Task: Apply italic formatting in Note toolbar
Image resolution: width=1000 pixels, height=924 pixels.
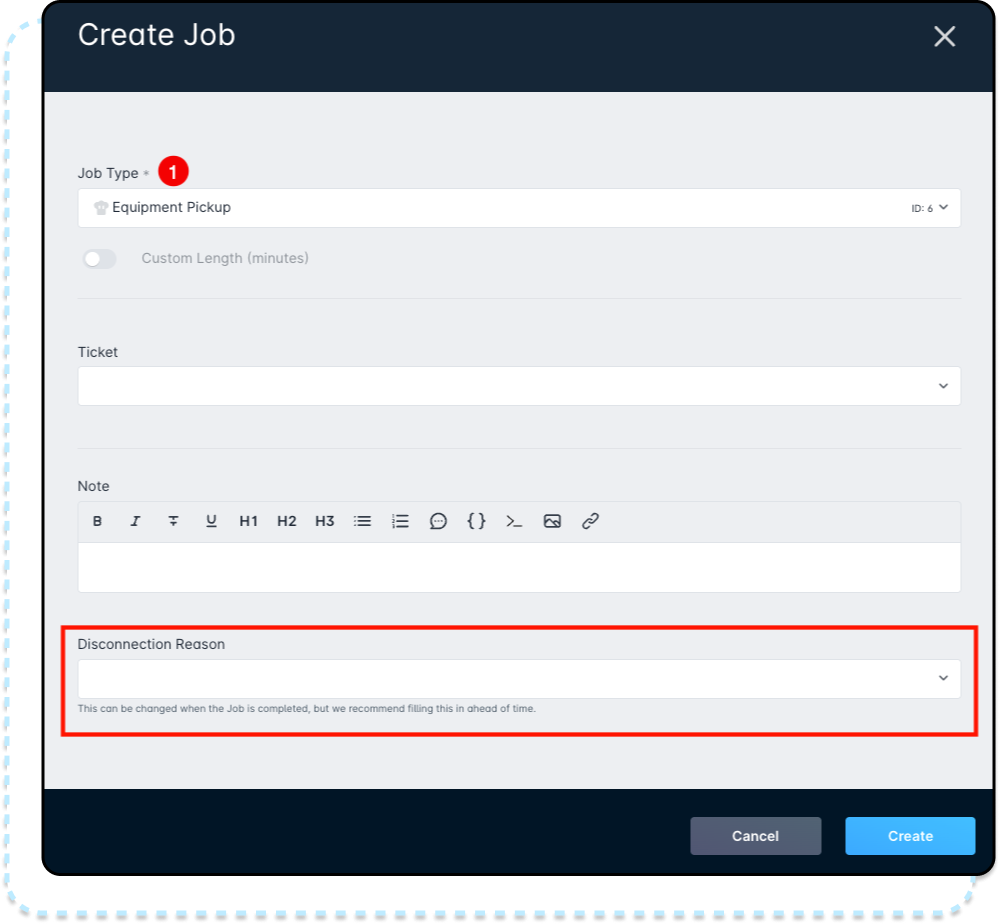Action: 135,521
